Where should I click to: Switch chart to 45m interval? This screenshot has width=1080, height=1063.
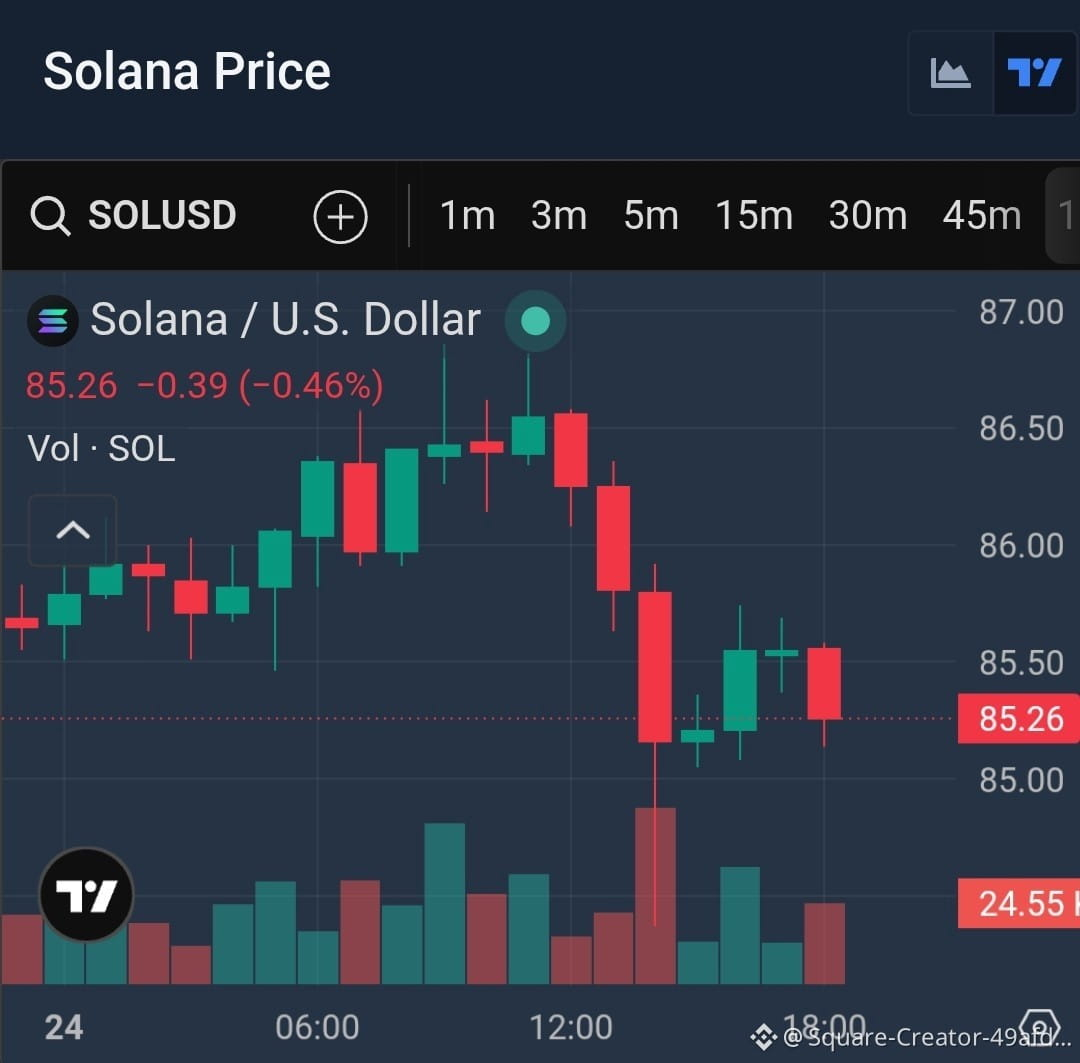coord(982,216)
